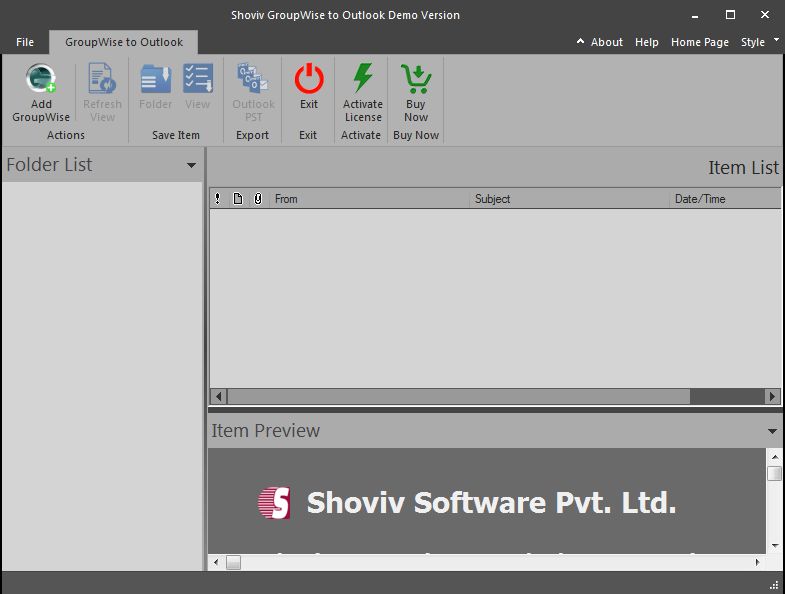The image size is (785, 594).
Task: Expand the Item Preview dropdown arrow
Action: (x=772, y=431)
